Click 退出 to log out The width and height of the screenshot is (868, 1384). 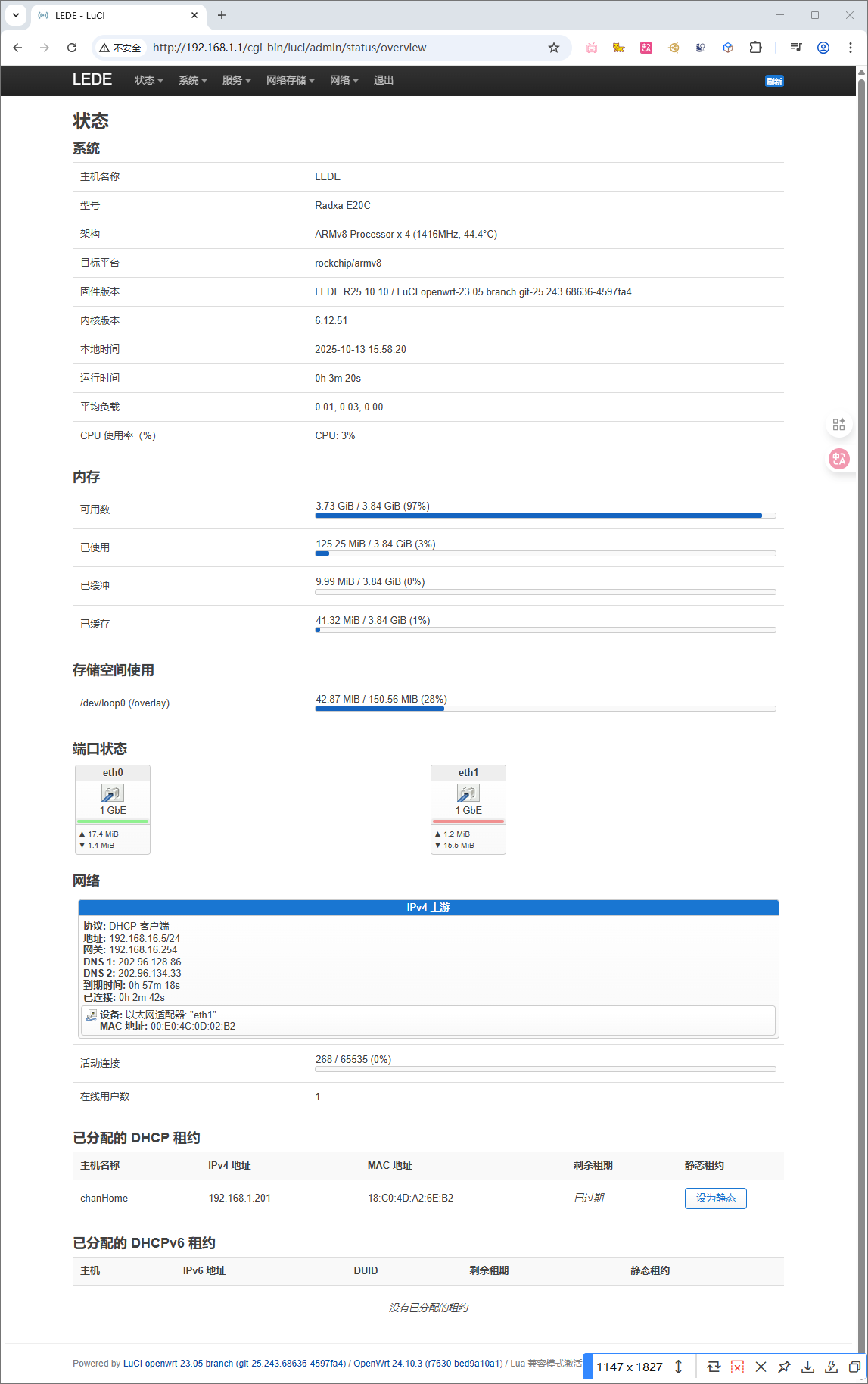click(x=384, y=80)
